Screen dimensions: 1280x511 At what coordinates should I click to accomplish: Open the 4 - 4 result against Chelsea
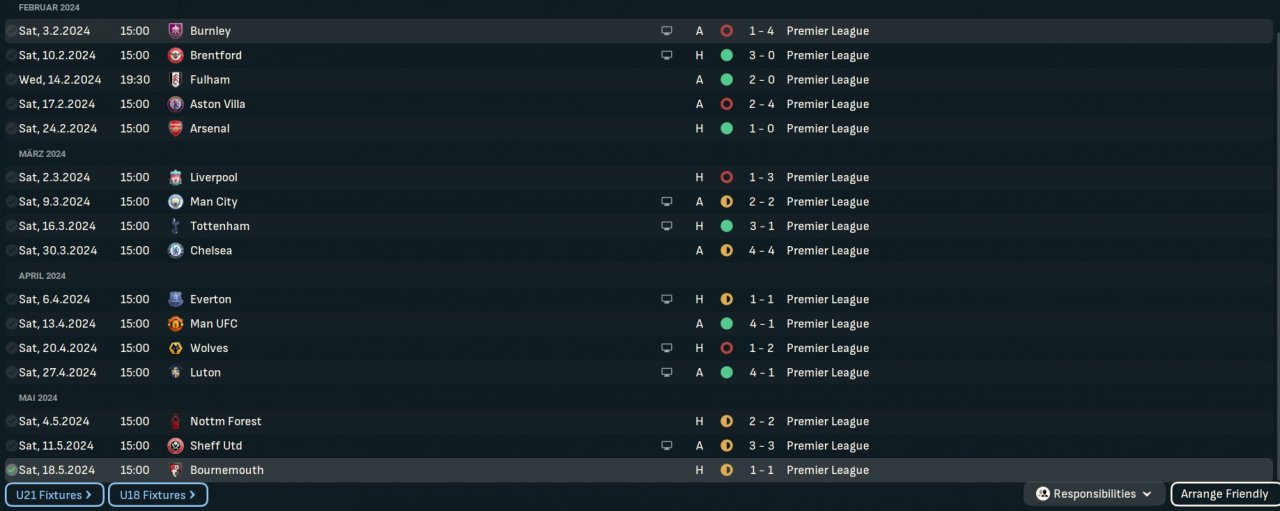pyautogui.click(x=761, y=251)
